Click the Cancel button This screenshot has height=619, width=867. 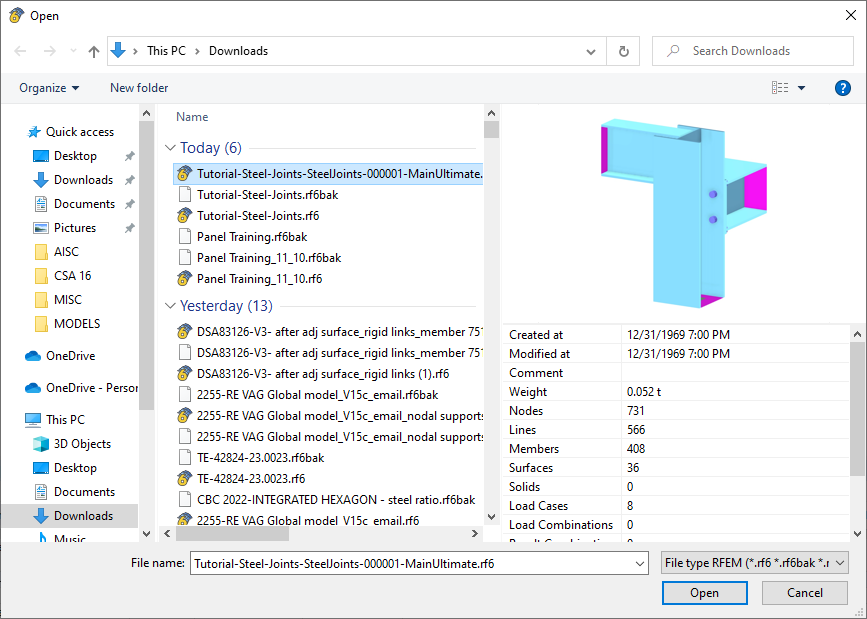[805, 593]
